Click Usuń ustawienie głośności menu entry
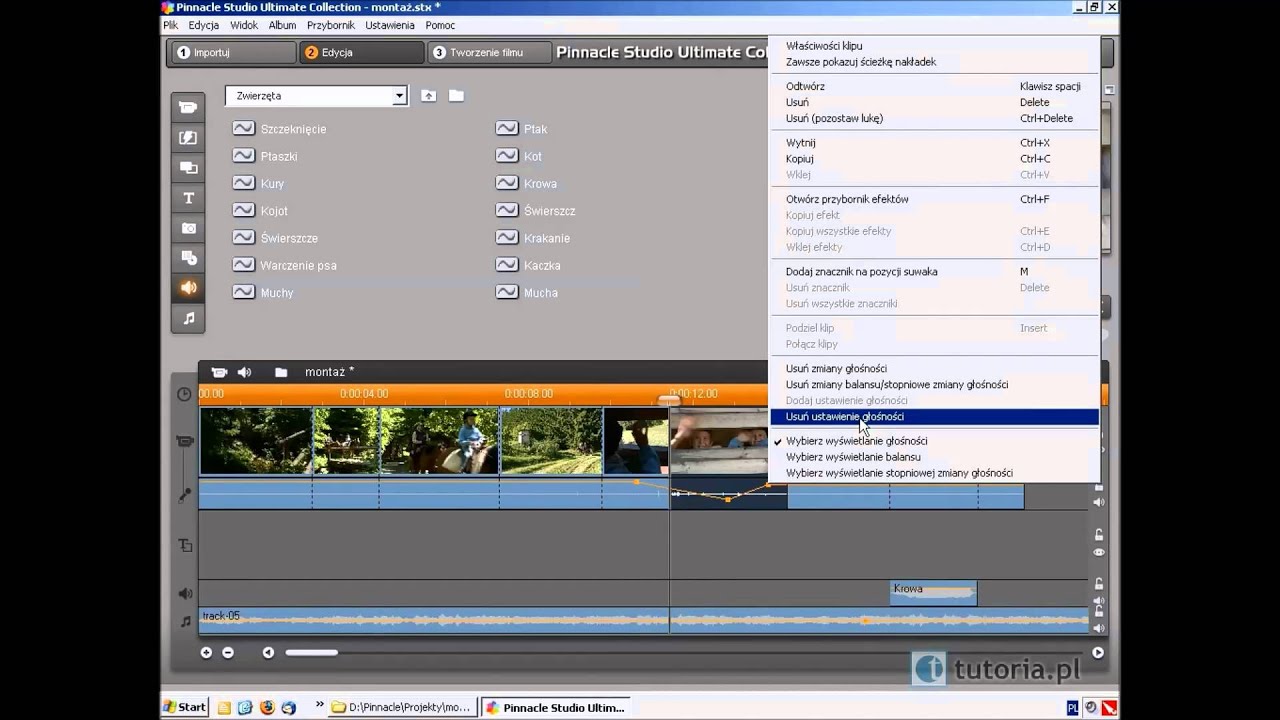The height and width of the screenshot is (720, 1280). point(934,417)
